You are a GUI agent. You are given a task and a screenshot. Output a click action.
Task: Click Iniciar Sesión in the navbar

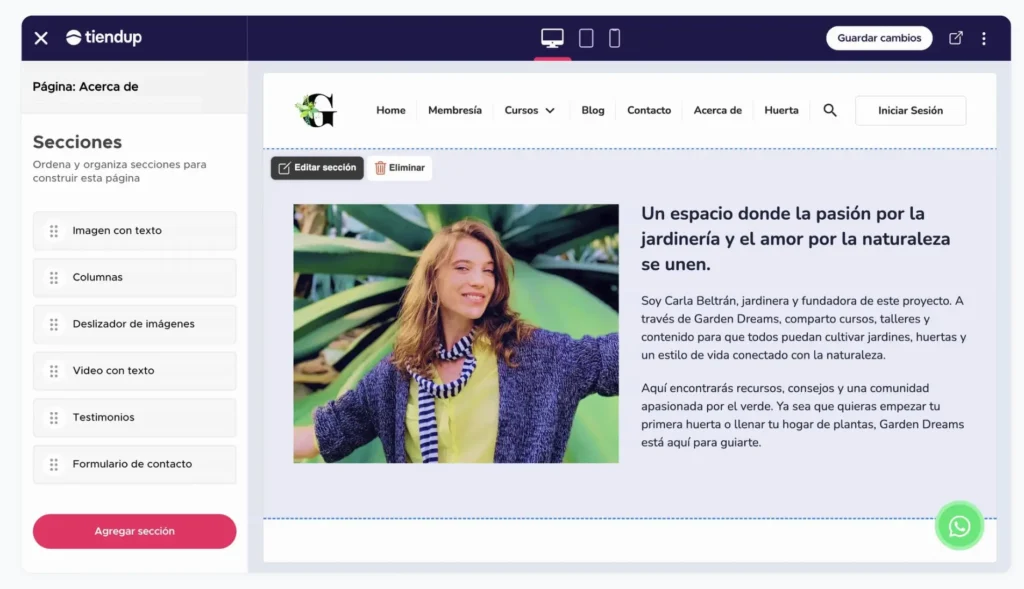910,110
